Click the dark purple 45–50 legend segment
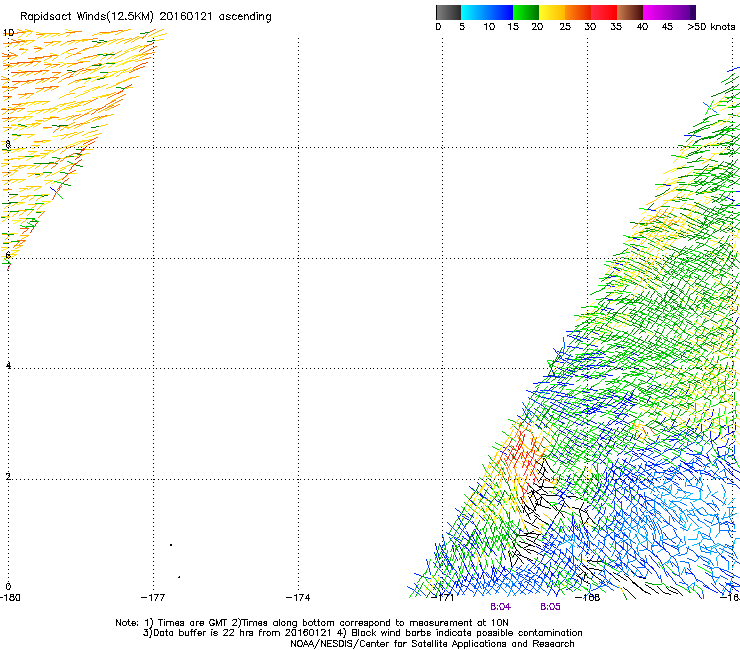The height and width of the screenshot is (650, 740). click(682, 12)
